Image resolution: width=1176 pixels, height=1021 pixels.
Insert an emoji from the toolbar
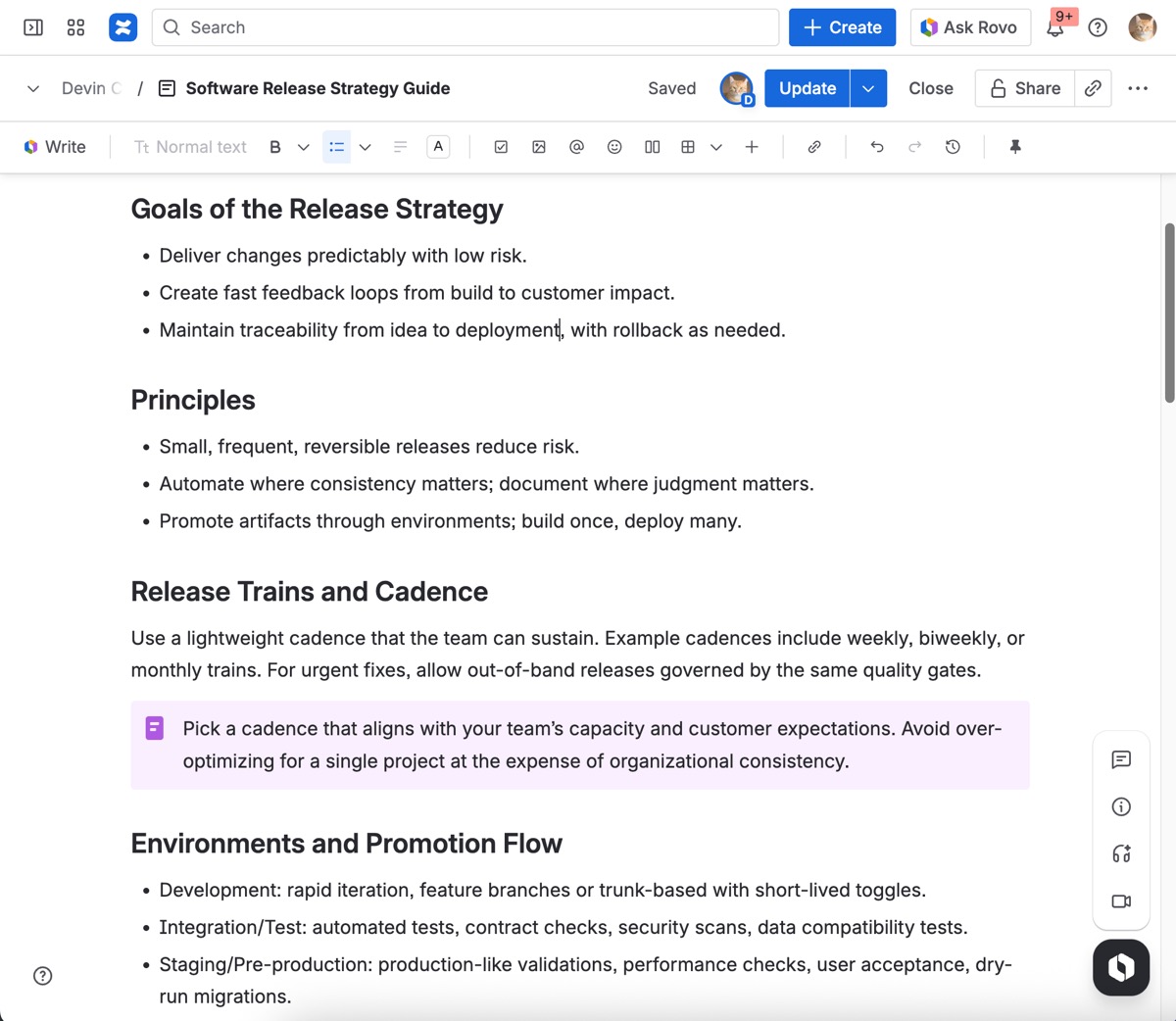614,146
